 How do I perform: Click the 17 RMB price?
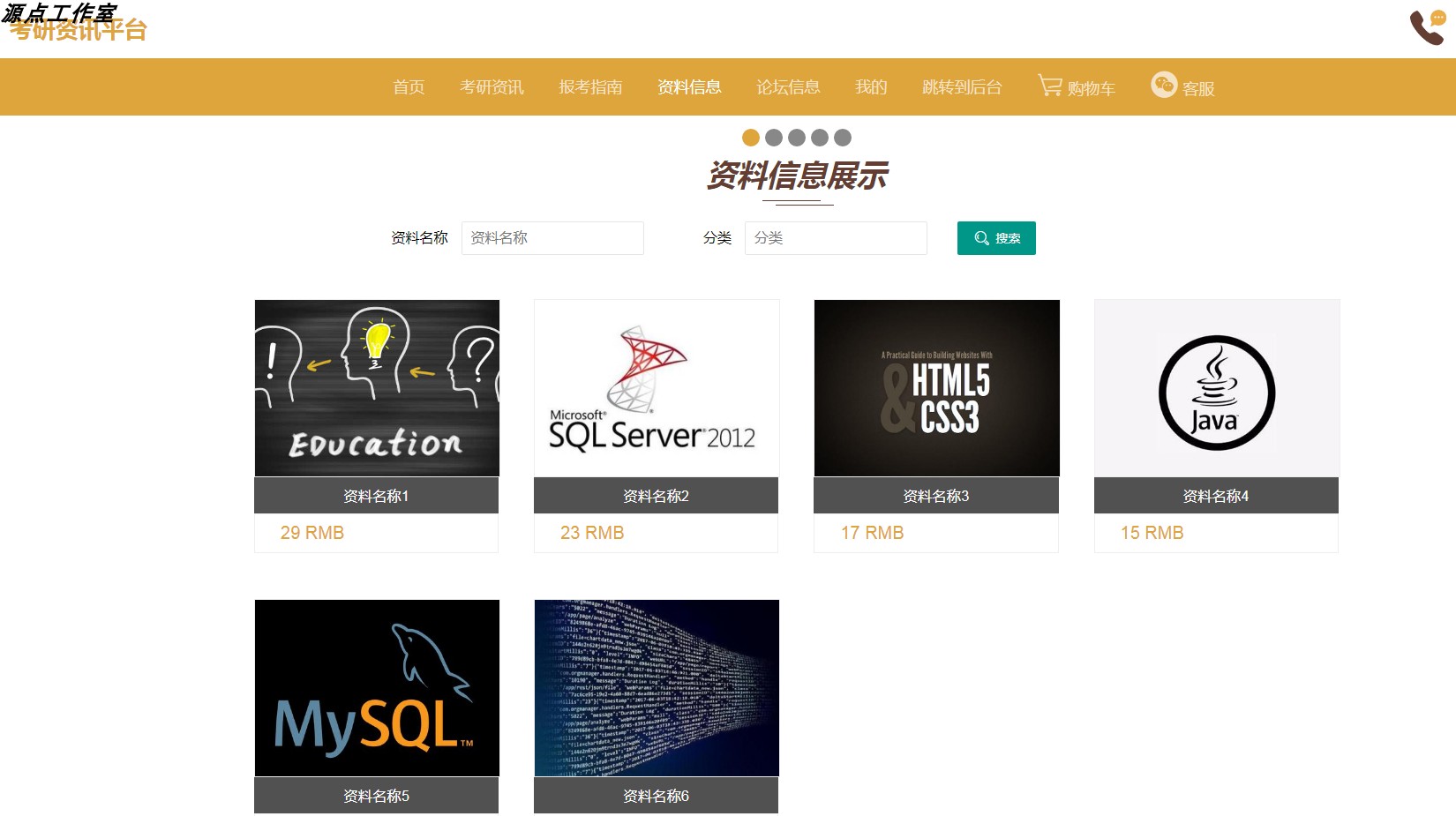[x=873, y=533]
